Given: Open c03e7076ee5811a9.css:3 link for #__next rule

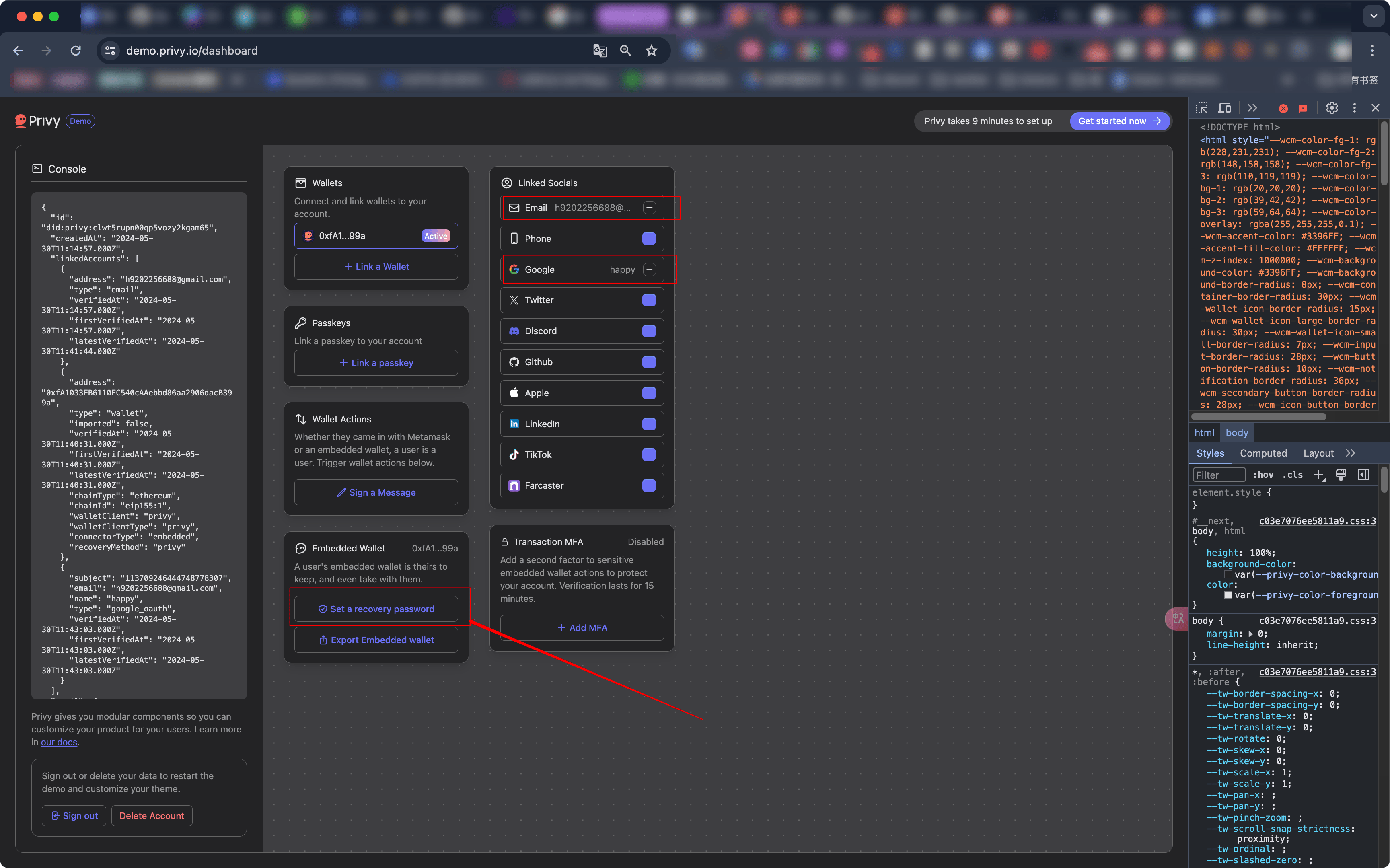Looking at the screenshot, I should 1317,521.
